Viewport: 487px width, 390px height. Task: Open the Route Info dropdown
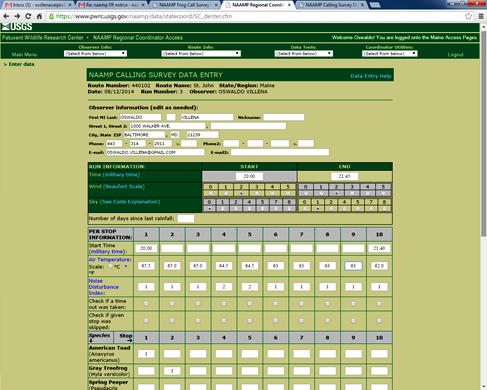[x=201, y=53]
